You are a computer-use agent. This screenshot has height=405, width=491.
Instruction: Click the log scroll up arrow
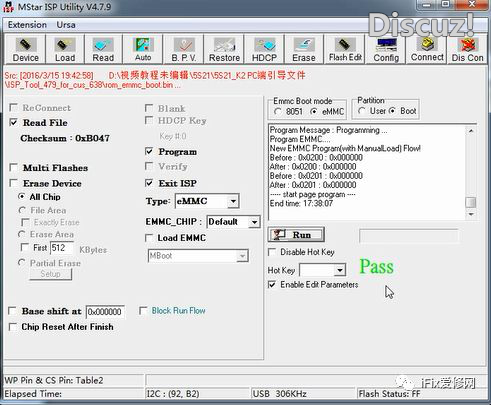click(x=471, y=131)
